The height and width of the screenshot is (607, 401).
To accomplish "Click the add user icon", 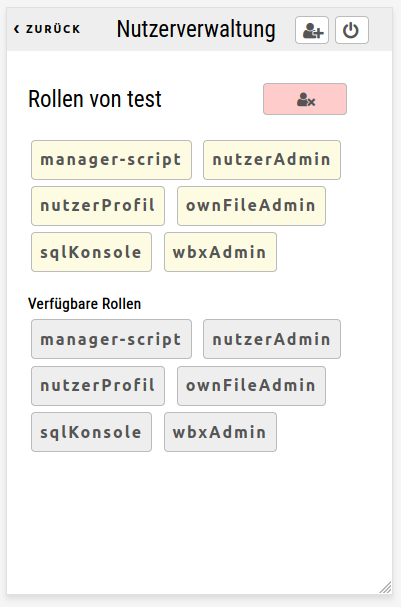I will (x=312, y=30).
